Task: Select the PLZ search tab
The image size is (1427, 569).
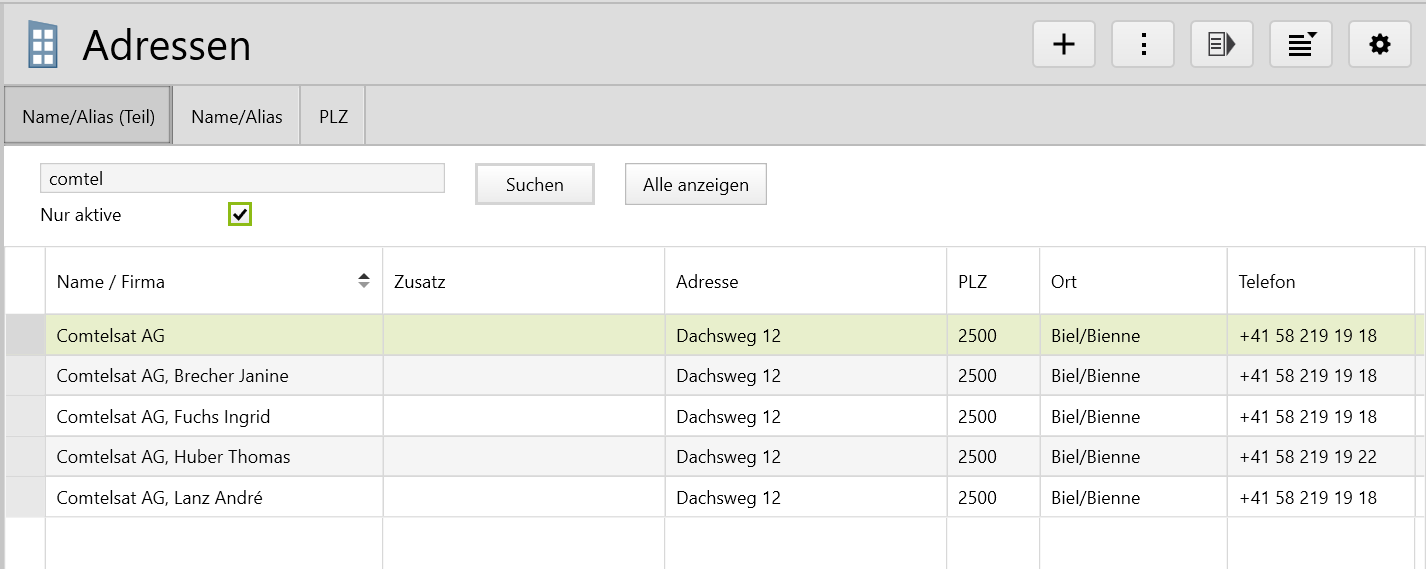Action: pyautogui.click(x=333, y=117)
